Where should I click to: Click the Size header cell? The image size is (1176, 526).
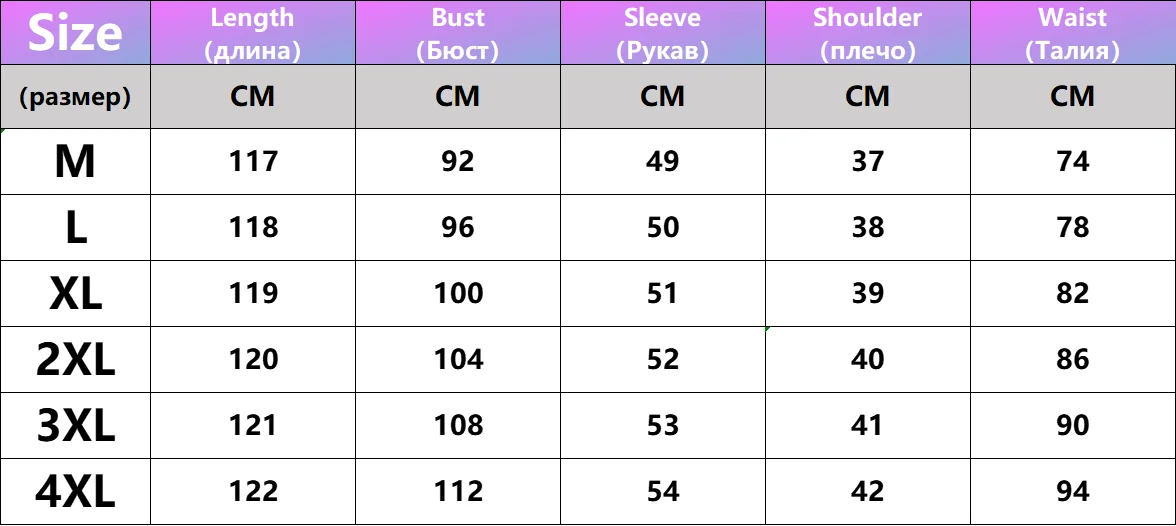tap(75, 32)
